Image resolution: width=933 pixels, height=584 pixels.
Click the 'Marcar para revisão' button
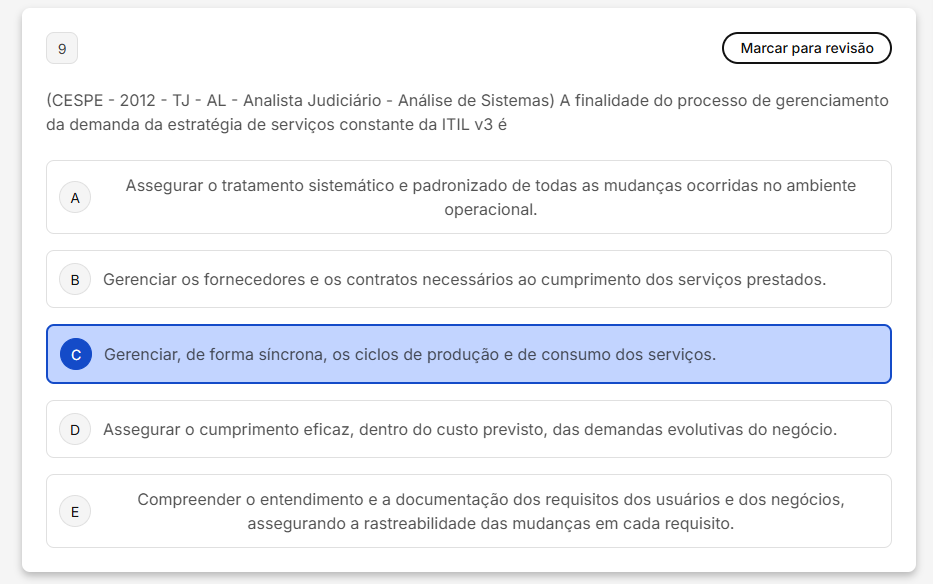(x=806, y=48)
